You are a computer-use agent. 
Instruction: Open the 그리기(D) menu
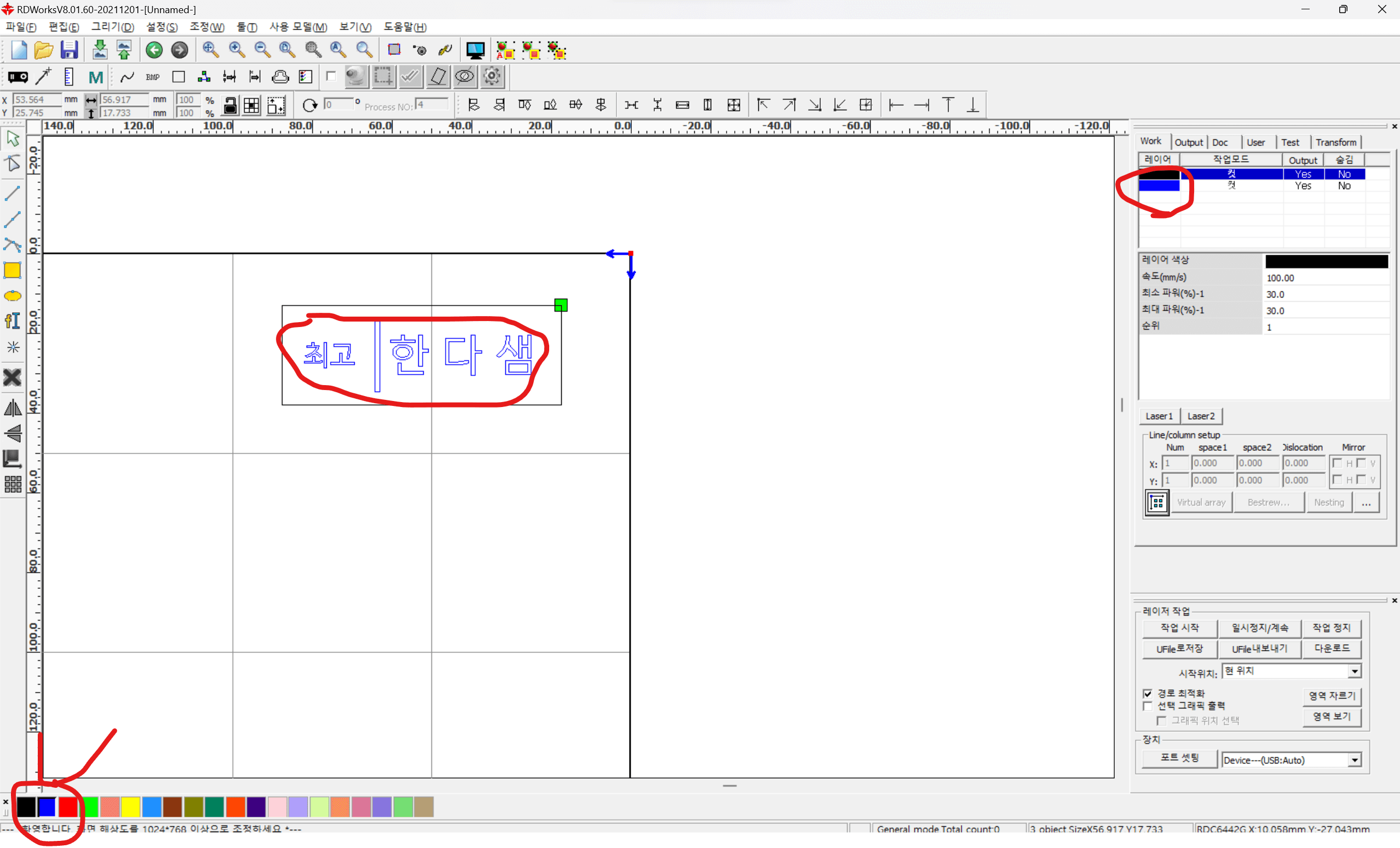coord(112,27)
